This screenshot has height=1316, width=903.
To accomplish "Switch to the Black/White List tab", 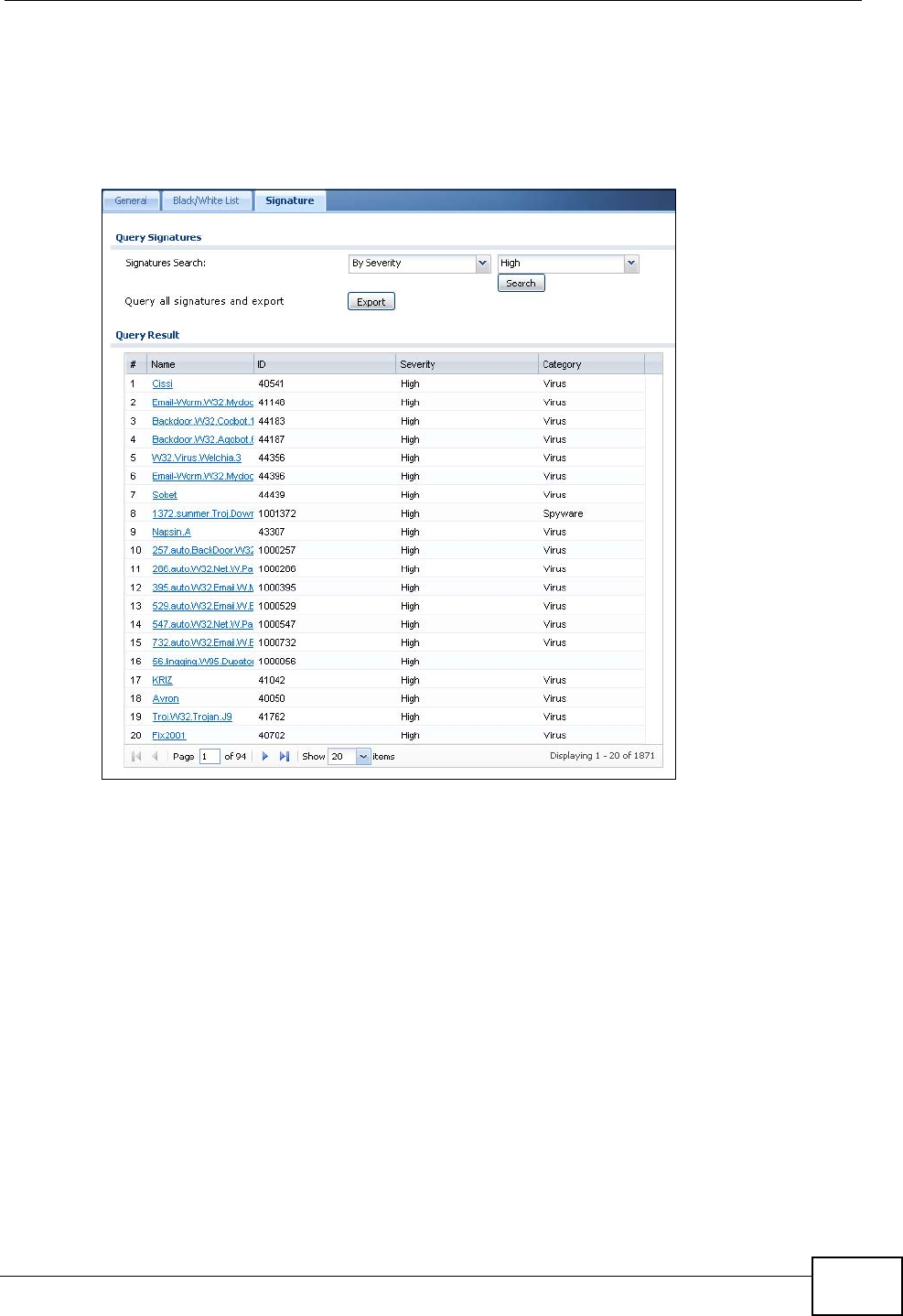I will pyautogui.click(x=206, y=200).
